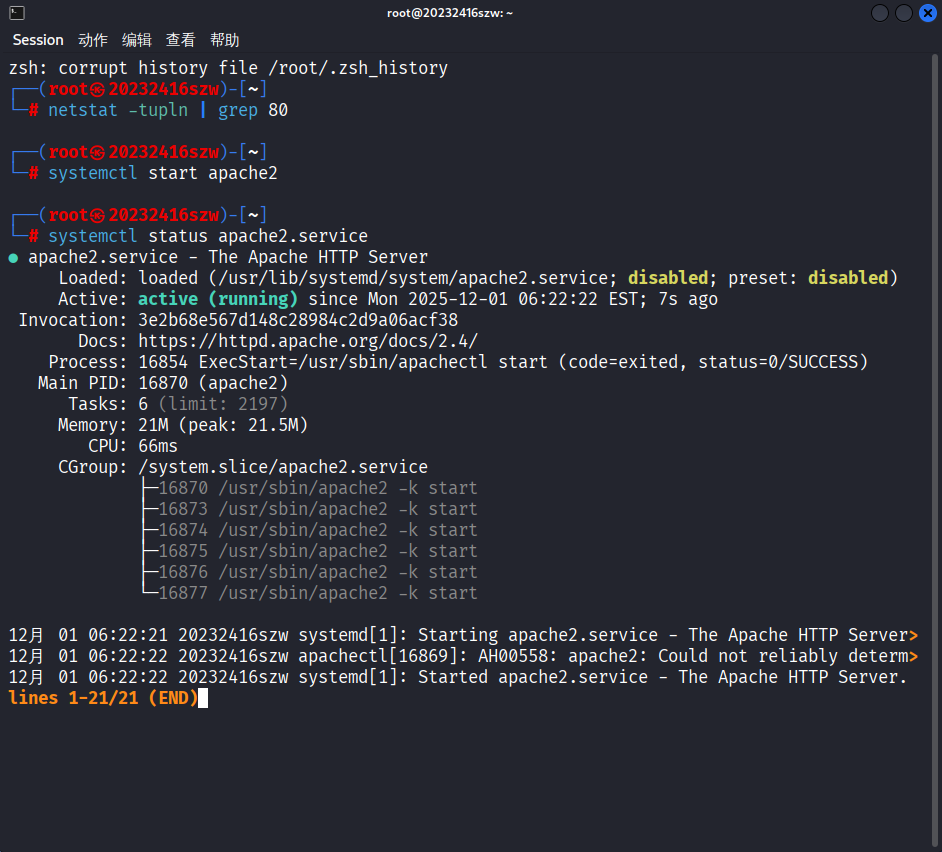942x852 pixels.
Task: Click the 'Process: 16854 ExecStart' line
Action: click(x=458, y=362)
